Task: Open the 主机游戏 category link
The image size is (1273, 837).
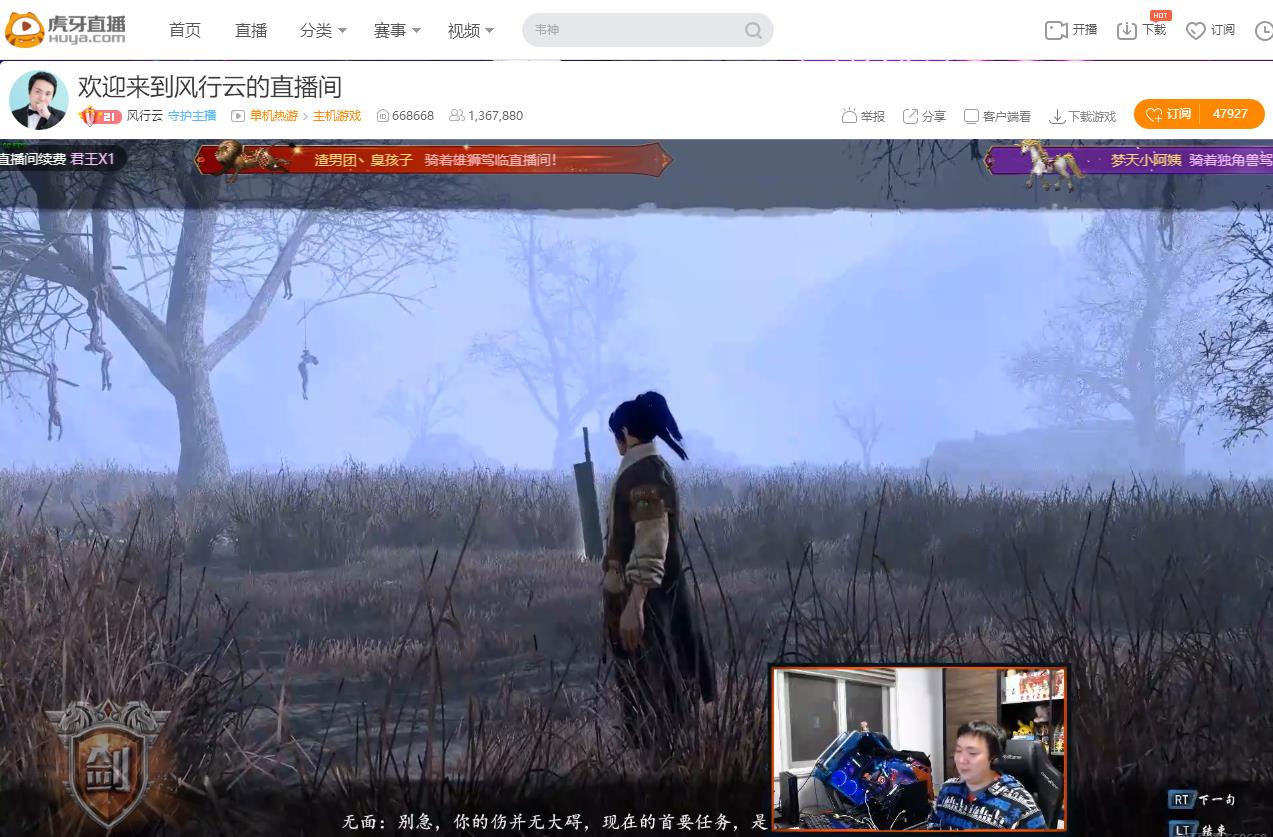Action: (x=337, y=116)
